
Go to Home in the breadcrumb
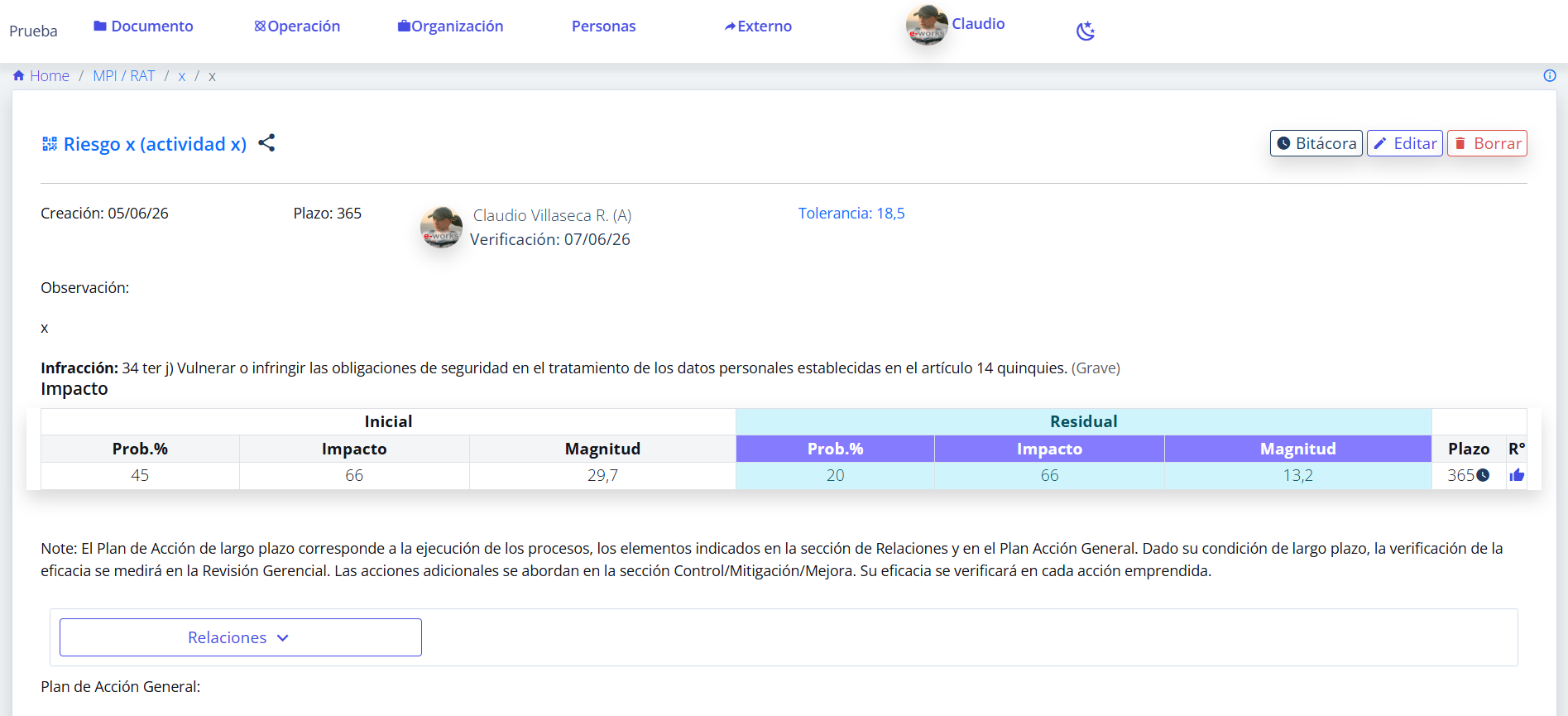[x=41, y=76]
